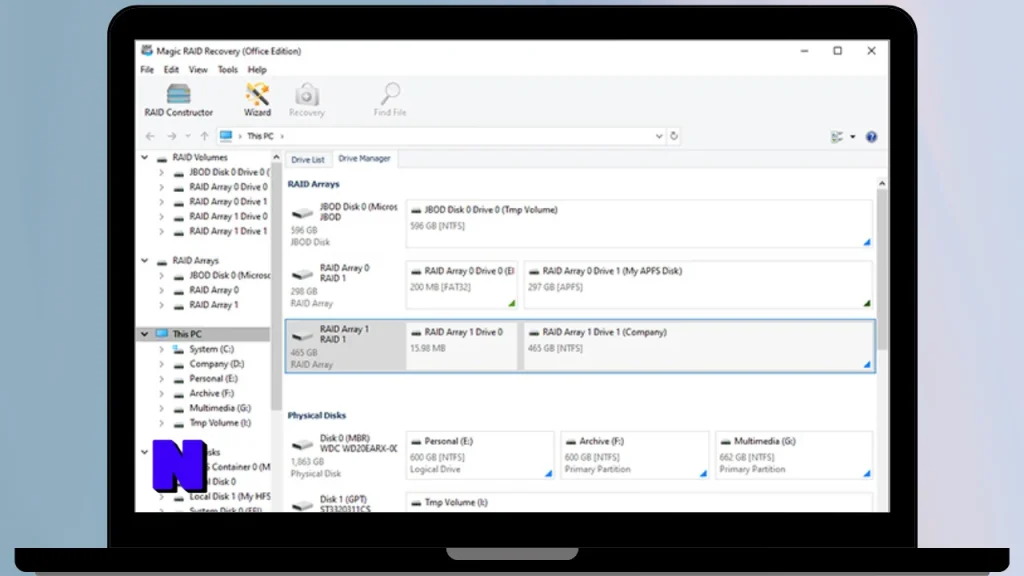Select RAID Array 1 Drive 1 (Company) partition
This screenshot has height=576, width=1024.
[x=698, y=346]
